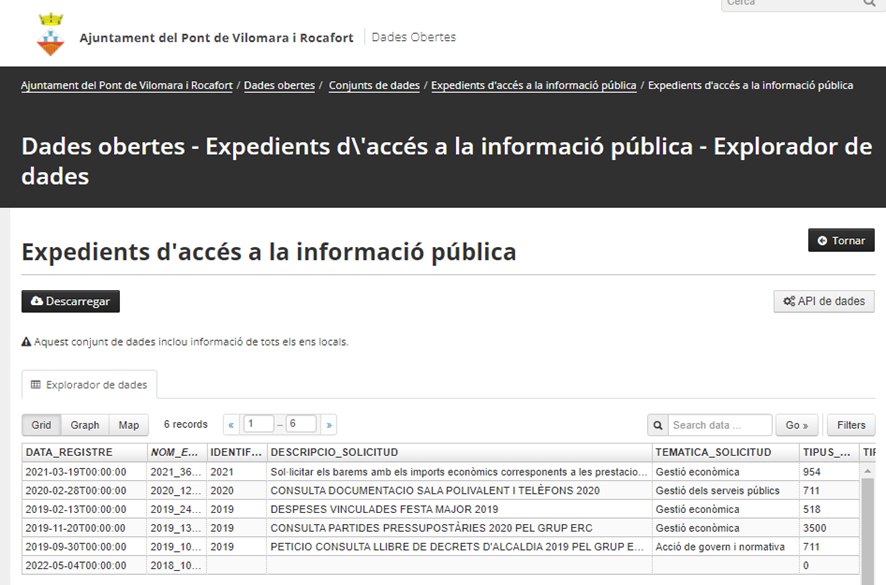This screenshot has width=886, height=585.
Task: Switch to Map view
Action: pos(129,425)
